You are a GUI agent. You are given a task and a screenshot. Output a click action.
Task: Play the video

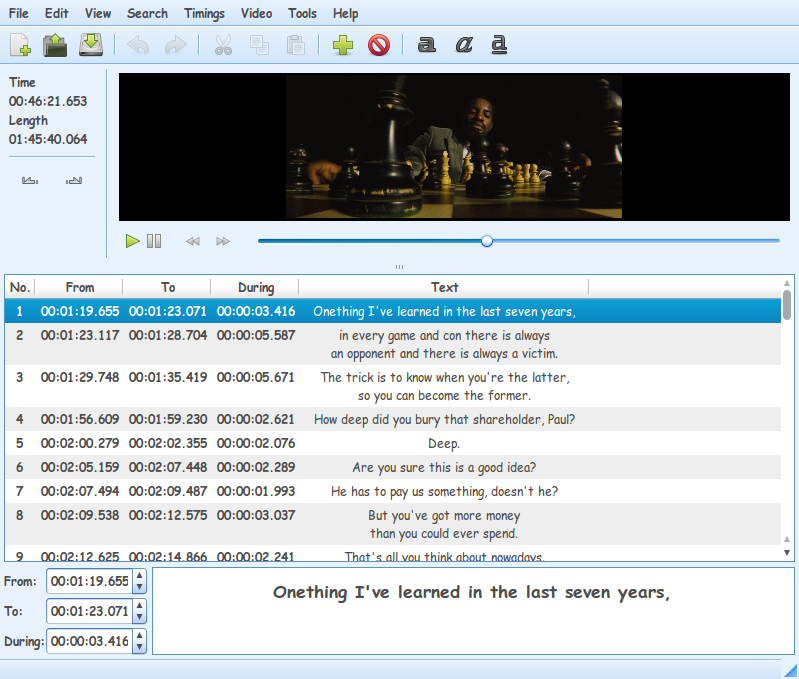(132, 241)
